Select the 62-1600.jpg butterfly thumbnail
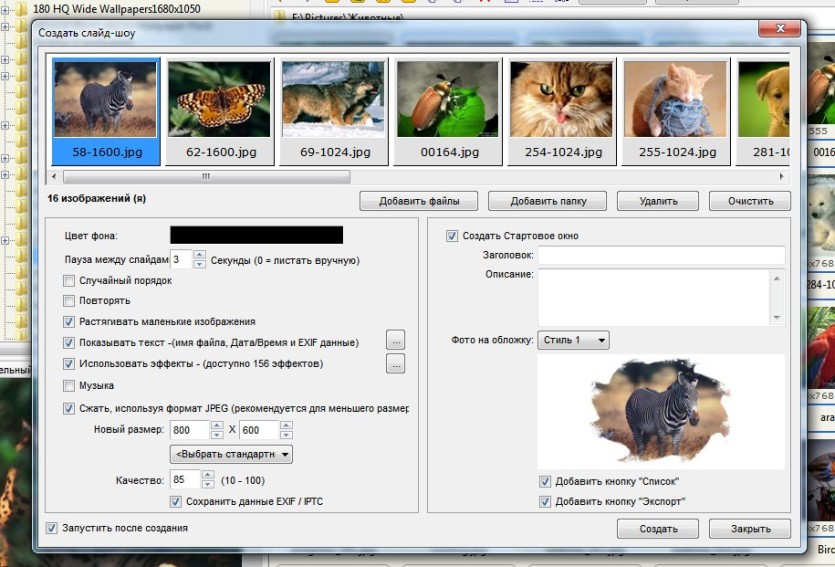Image resolution: width=835 pixels, height=567 pixels. click(220, 111)
